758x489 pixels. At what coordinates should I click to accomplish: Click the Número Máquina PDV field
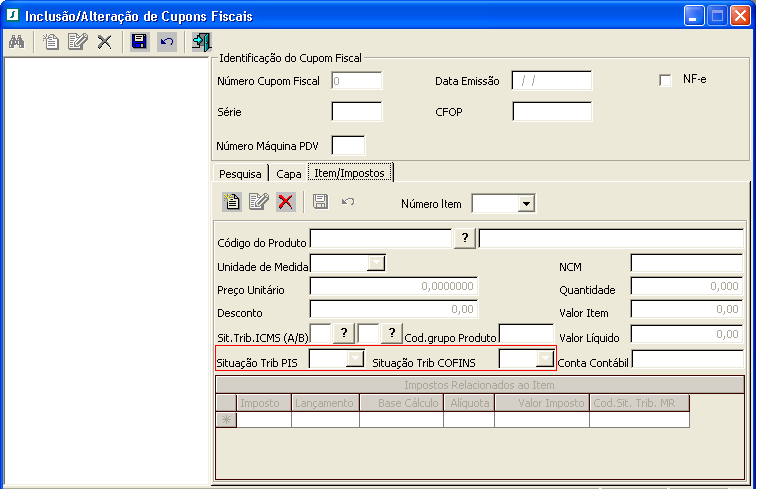(348, 146)
